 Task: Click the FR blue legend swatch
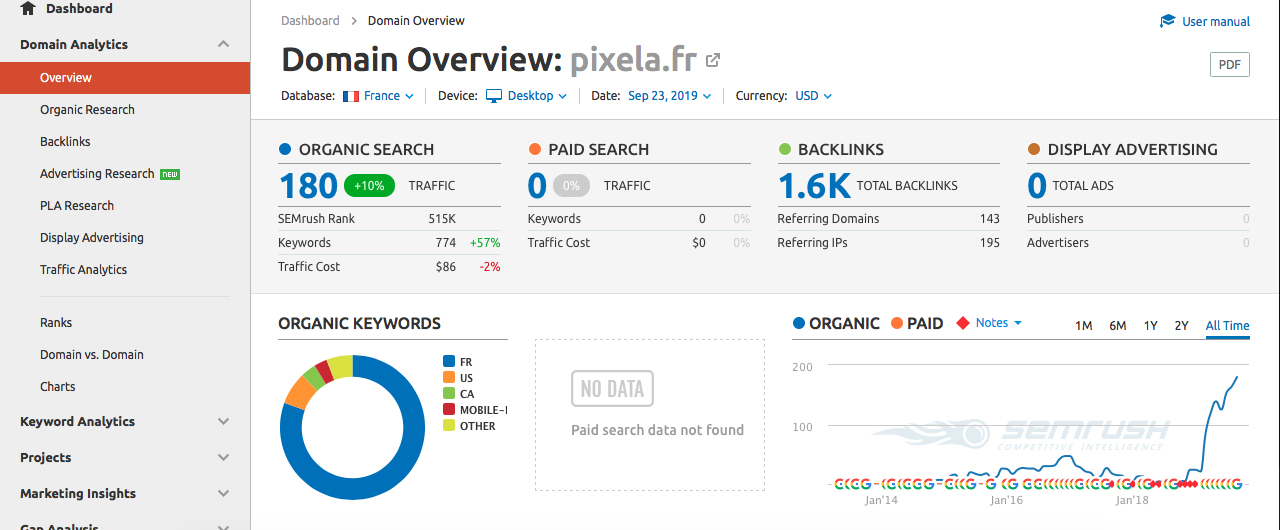[x=448, y=362]
